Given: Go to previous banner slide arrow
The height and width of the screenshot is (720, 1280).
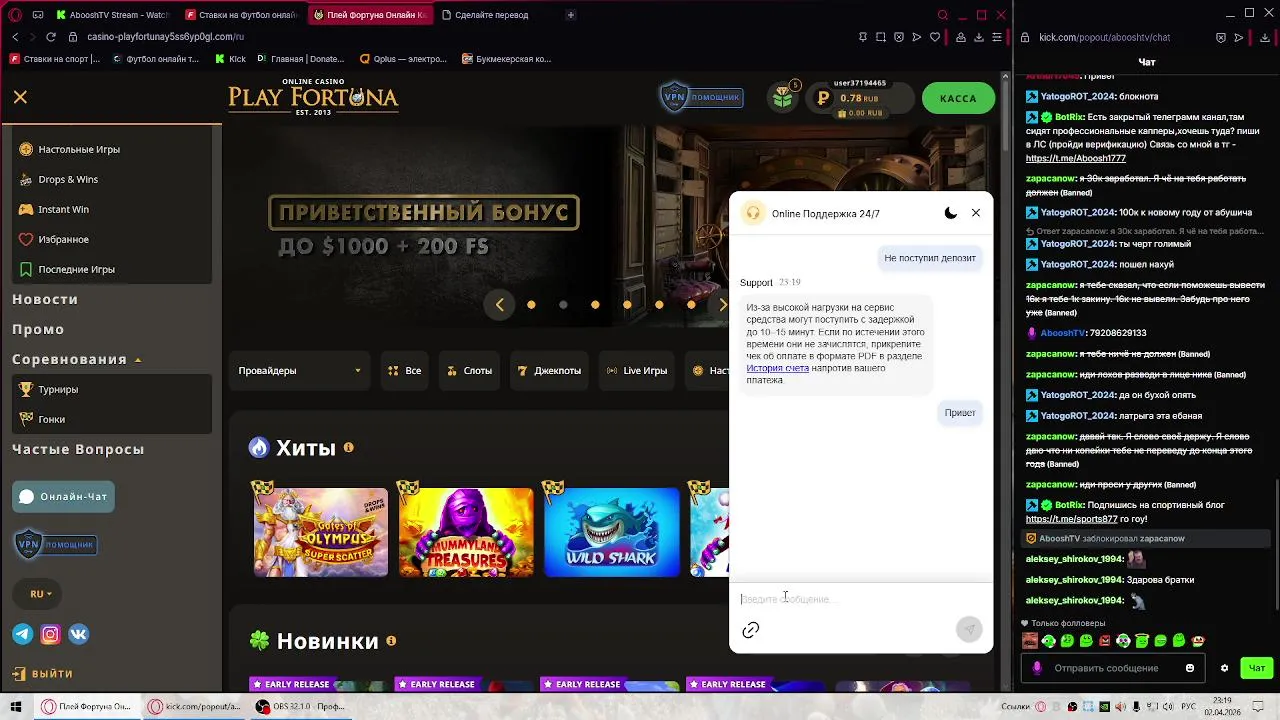Looking at the screenshot, I should coord(500,305).
